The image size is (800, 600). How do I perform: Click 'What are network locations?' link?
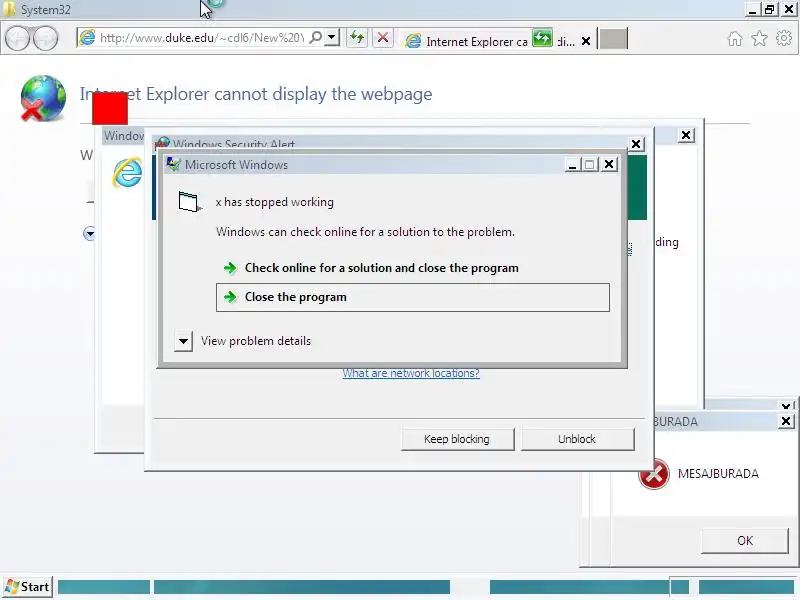pos(411,373)
